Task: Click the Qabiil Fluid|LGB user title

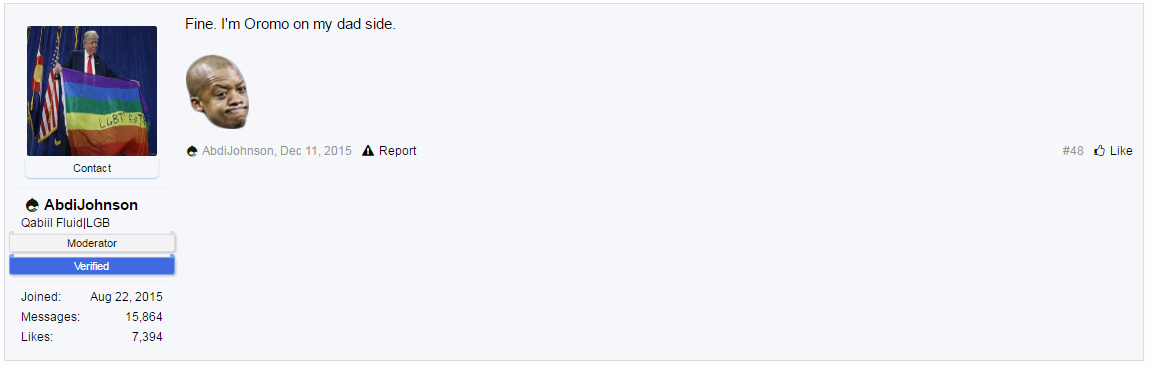Action: (65, 223)
